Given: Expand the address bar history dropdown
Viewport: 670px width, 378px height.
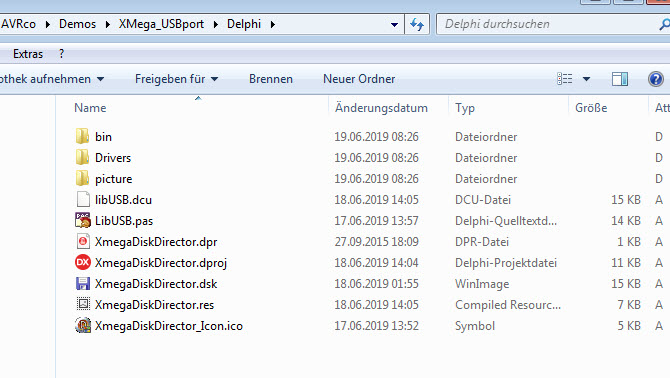Looking at the screenshot, I should pyautogui.click(x=394, y=25).
